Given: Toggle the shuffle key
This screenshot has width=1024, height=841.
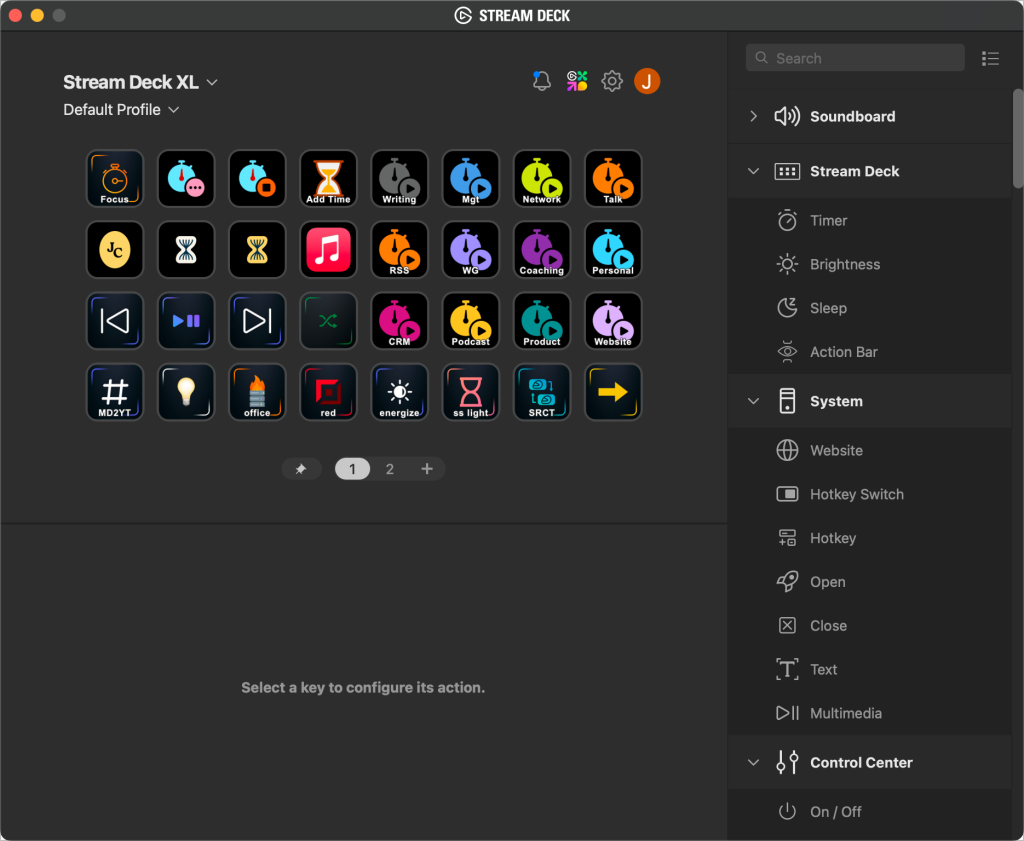Looking at the screenshot, I should coord(328,321).
